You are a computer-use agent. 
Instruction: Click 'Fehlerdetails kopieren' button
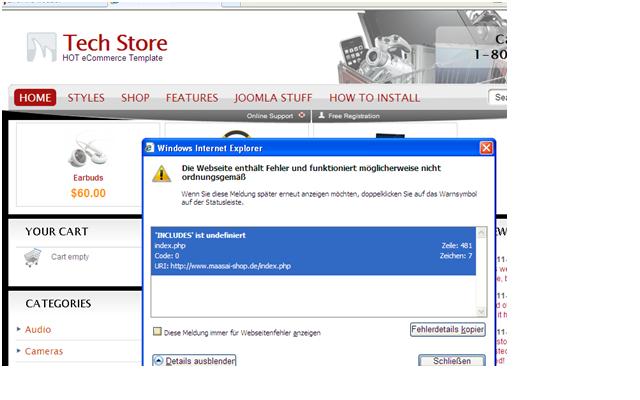point(448,329)
